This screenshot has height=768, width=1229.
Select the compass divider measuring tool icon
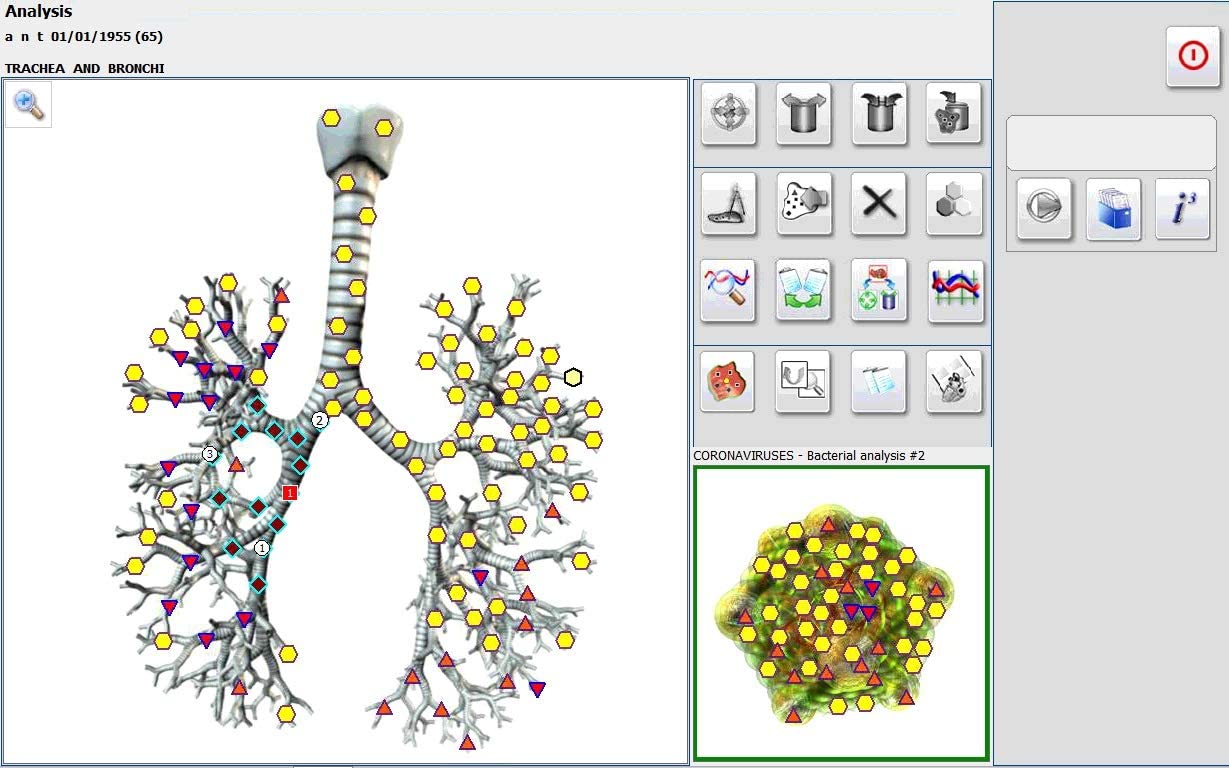(729, 204)
